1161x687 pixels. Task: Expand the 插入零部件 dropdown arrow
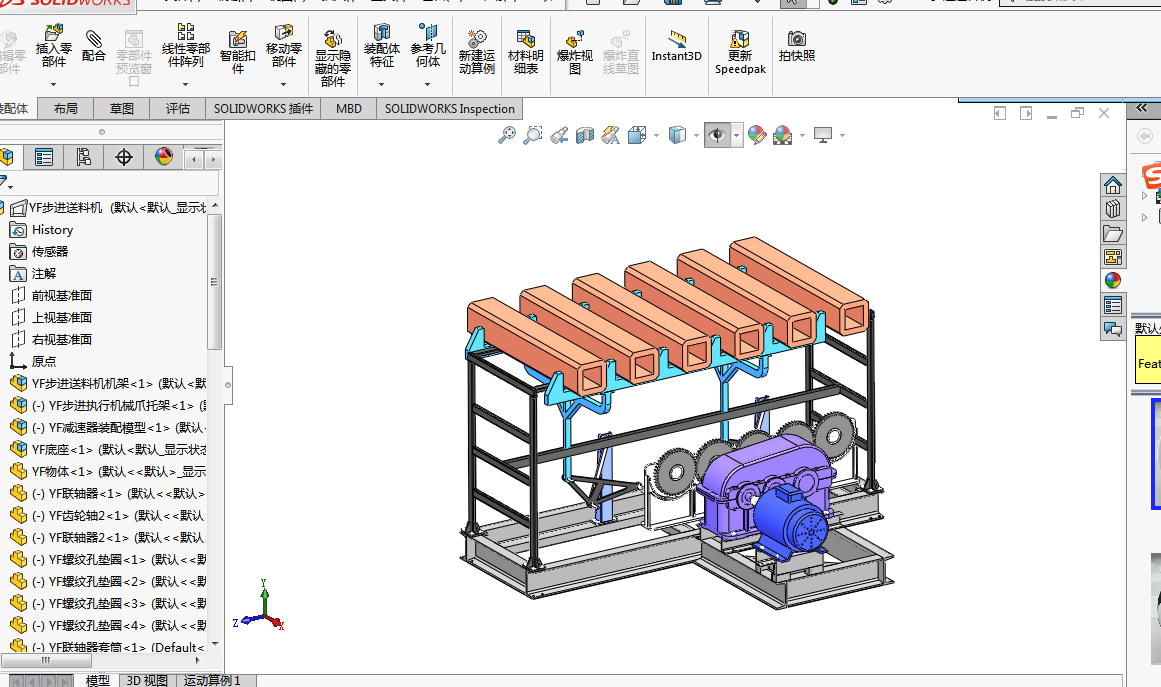click(54, 83)
